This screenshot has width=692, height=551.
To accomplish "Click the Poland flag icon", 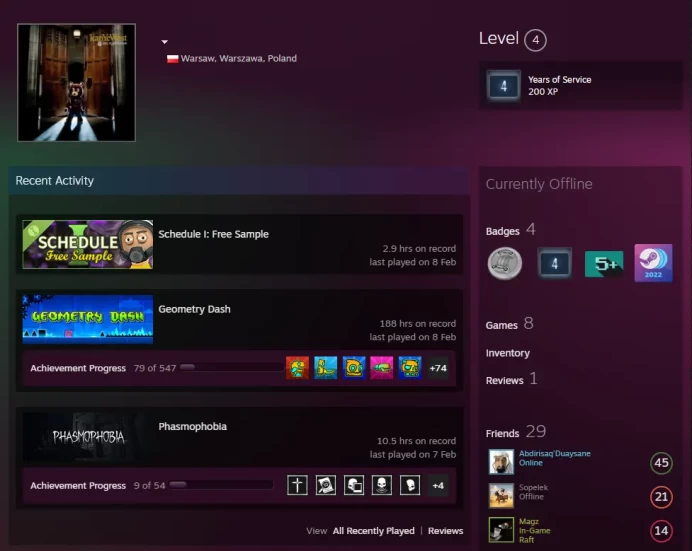I will click(173, 59).
